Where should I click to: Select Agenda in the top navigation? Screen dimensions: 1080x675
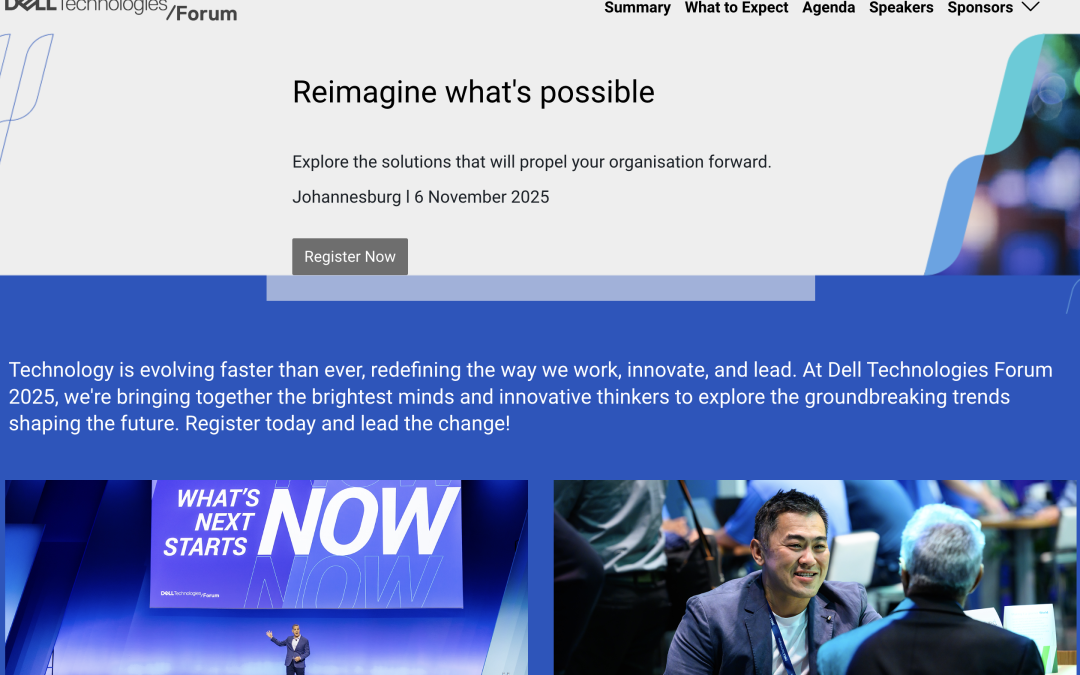pyautogui.click(x=828, y=8)
